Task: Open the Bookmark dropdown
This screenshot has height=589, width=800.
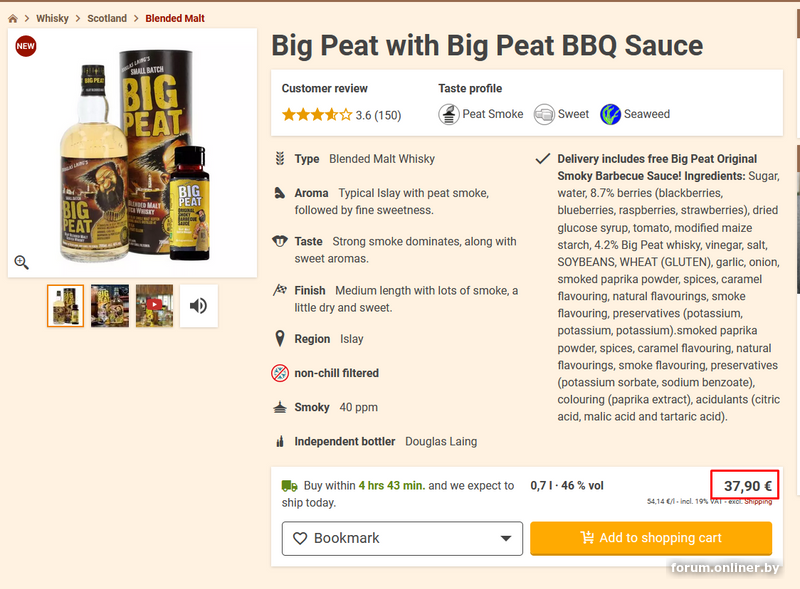Action: [x=402, y=538]
